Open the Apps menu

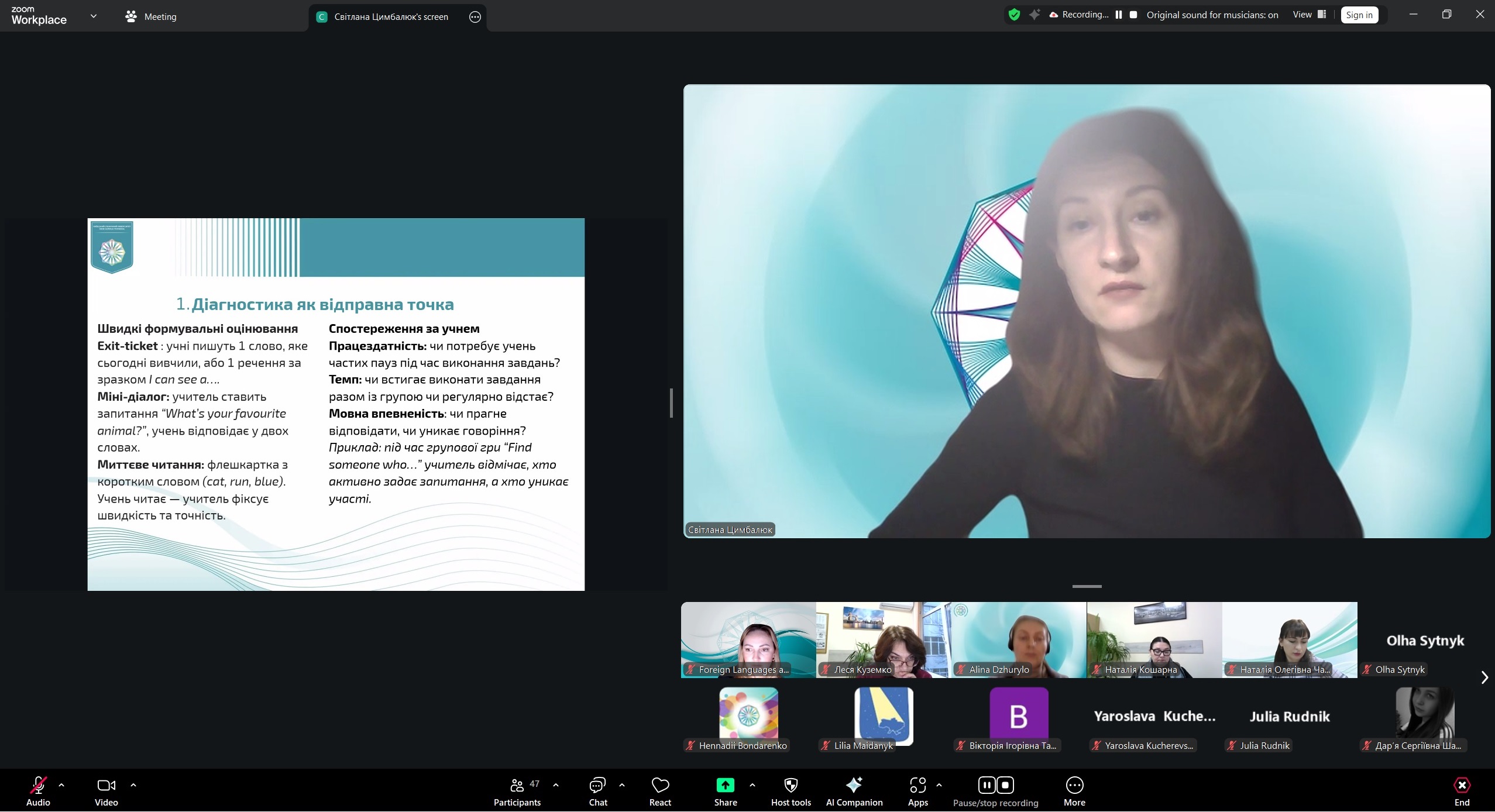coord(917,790)
